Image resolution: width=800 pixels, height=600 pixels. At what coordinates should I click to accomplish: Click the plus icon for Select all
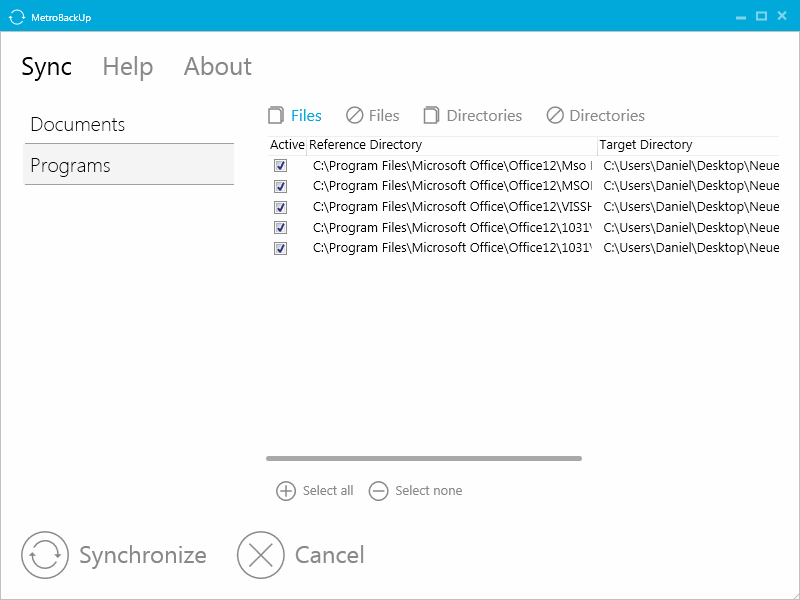pyautogui.click(x=286, y=491)
